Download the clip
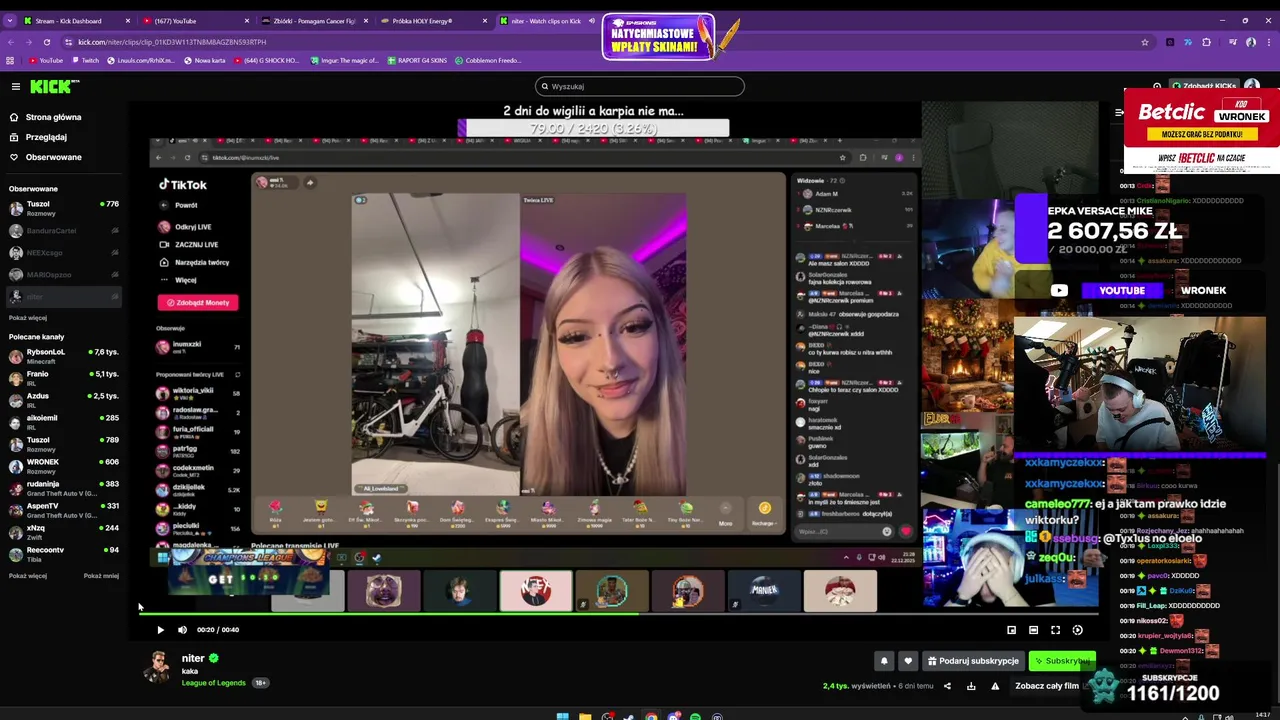The width and height of the screenshot is (1280, 720). (971, 686)
